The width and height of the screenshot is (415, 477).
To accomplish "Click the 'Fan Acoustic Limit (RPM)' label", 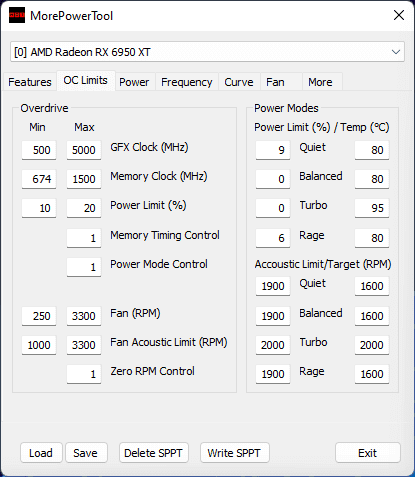I will 169,342.
